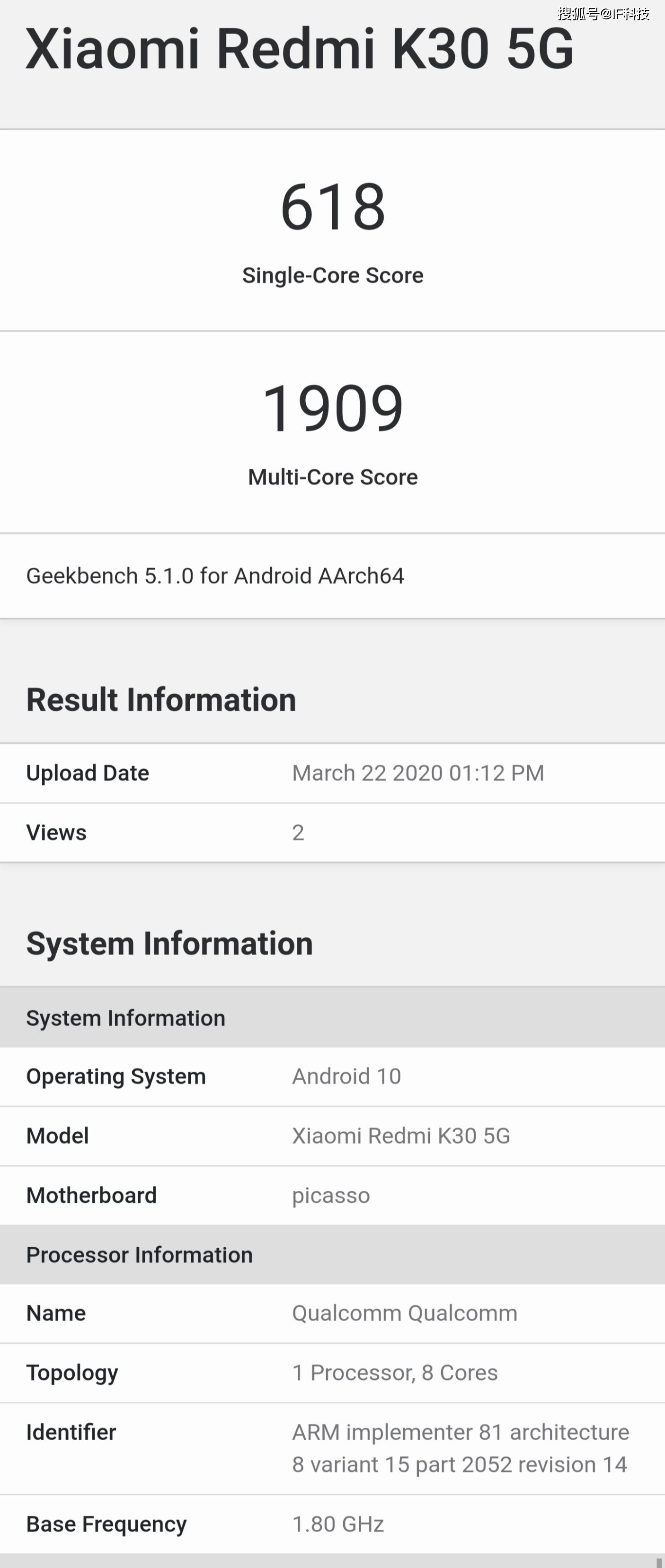Screen dimensions: 665x1568
Task: Click the gray System Information table subheader
Action: (125, 1018)
